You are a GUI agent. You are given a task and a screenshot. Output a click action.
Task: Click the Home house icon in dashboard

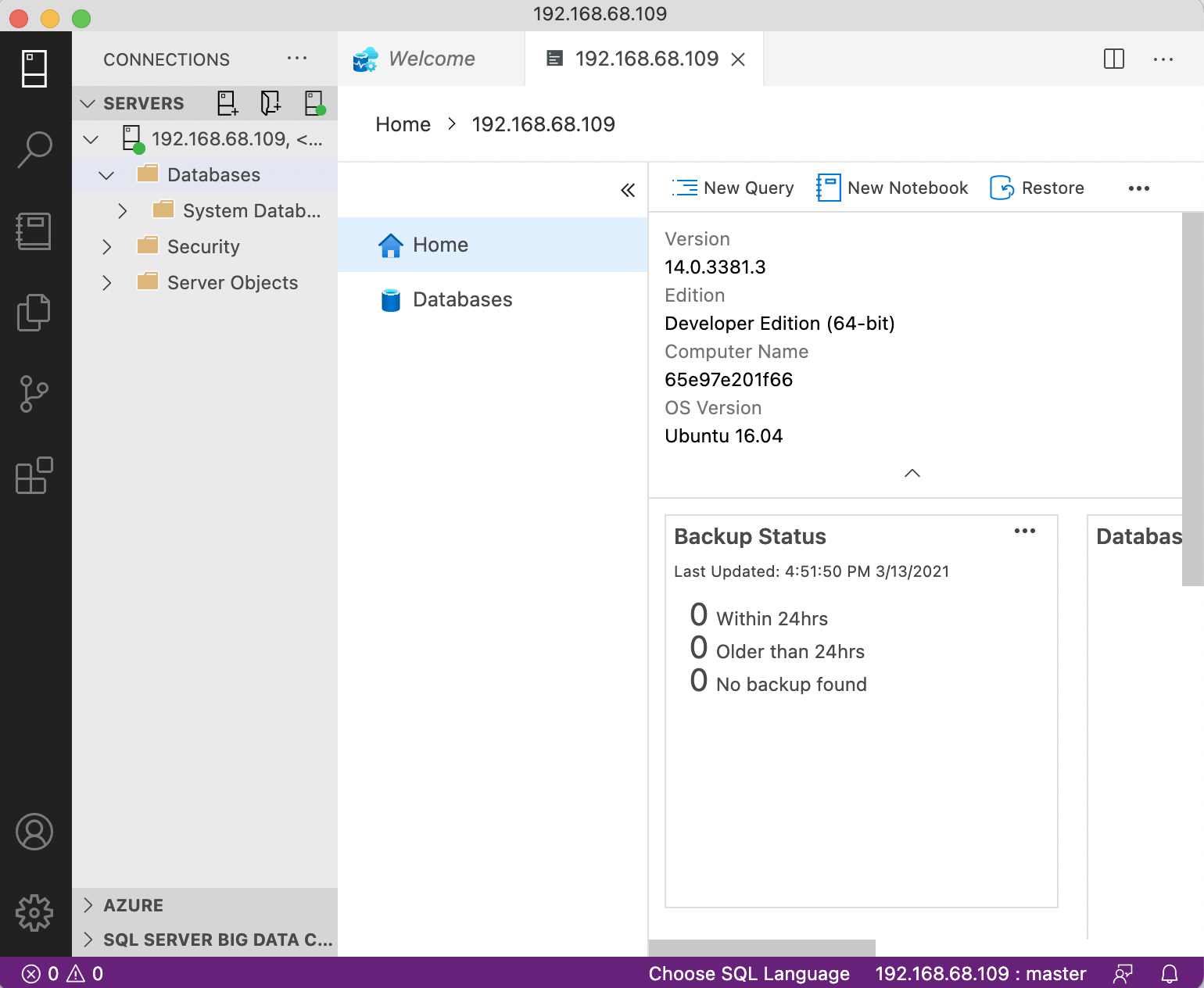pos(391,245)
